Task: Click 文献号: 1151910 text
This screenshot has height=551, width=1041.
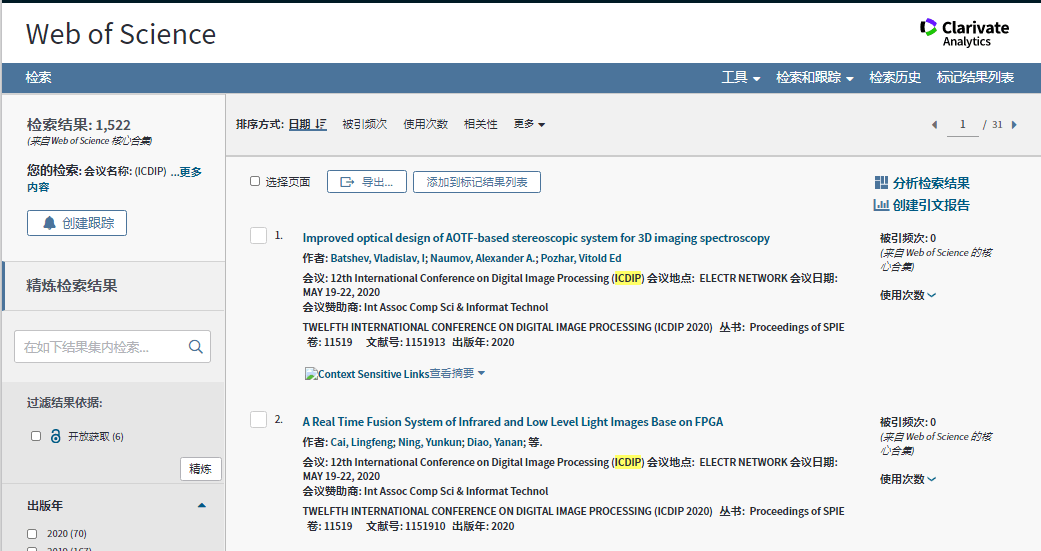Action: coord(406,526)
